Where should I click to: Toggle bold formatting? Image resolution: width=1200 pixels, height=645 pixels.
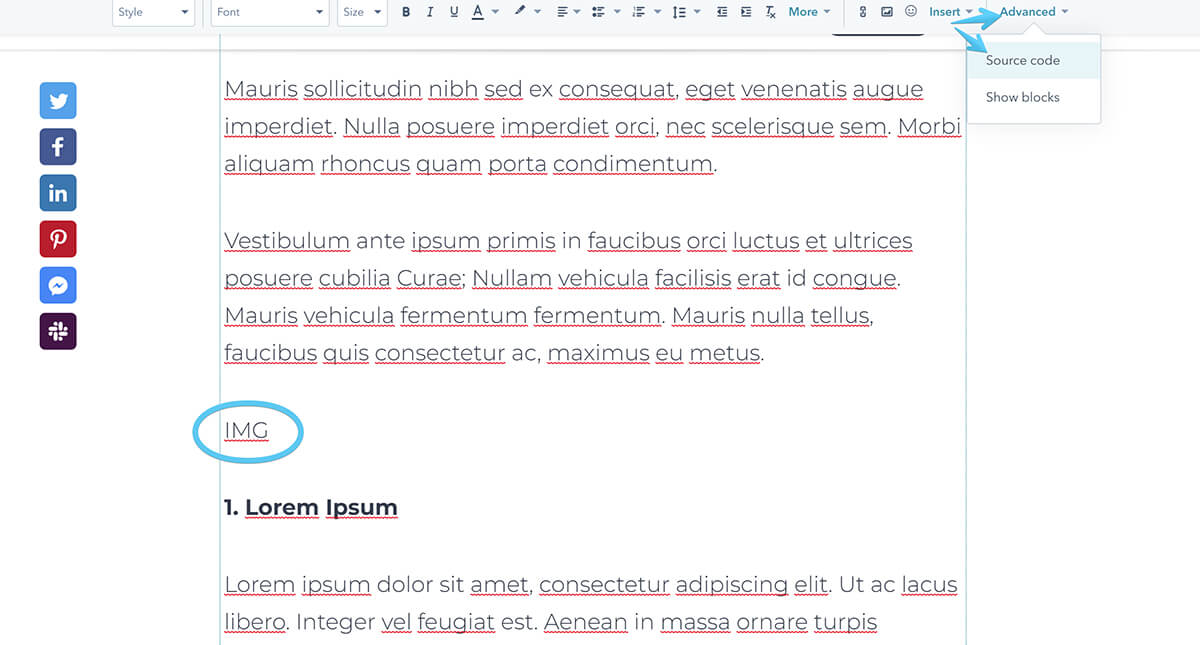click(405, 12)
